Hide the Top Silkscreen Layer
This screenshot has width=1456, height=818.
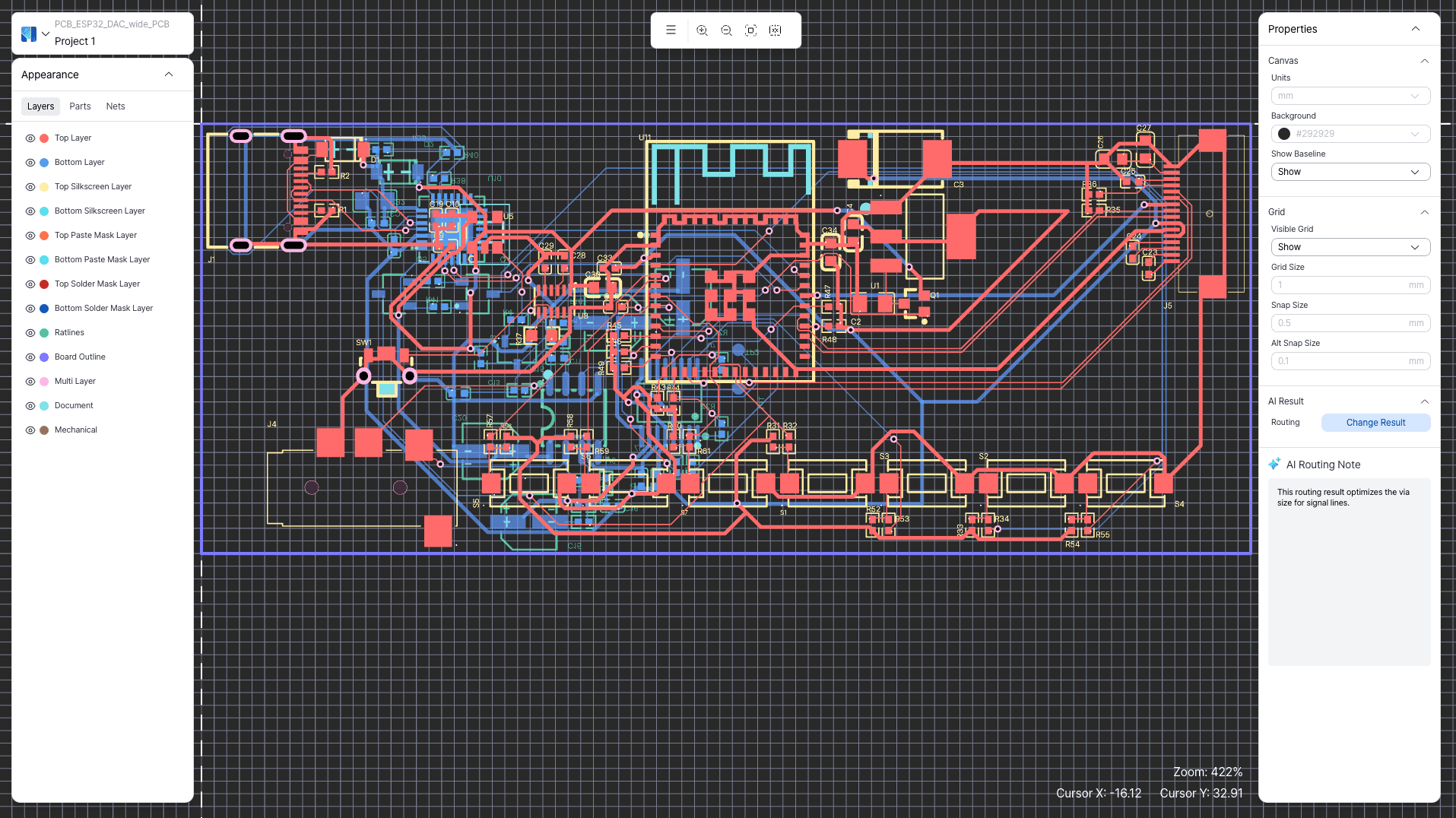[x=30, y=187]
